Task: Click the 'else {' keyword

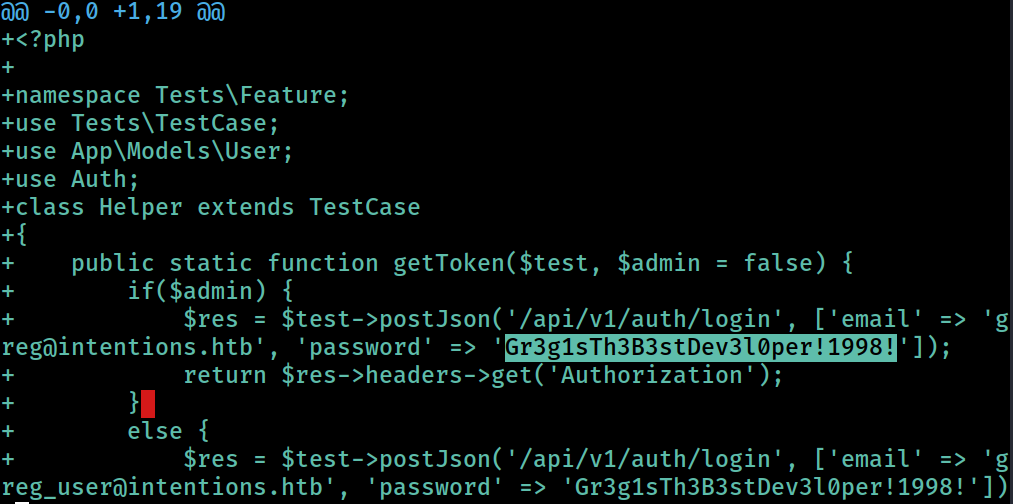Action: [x=168, y=431]
